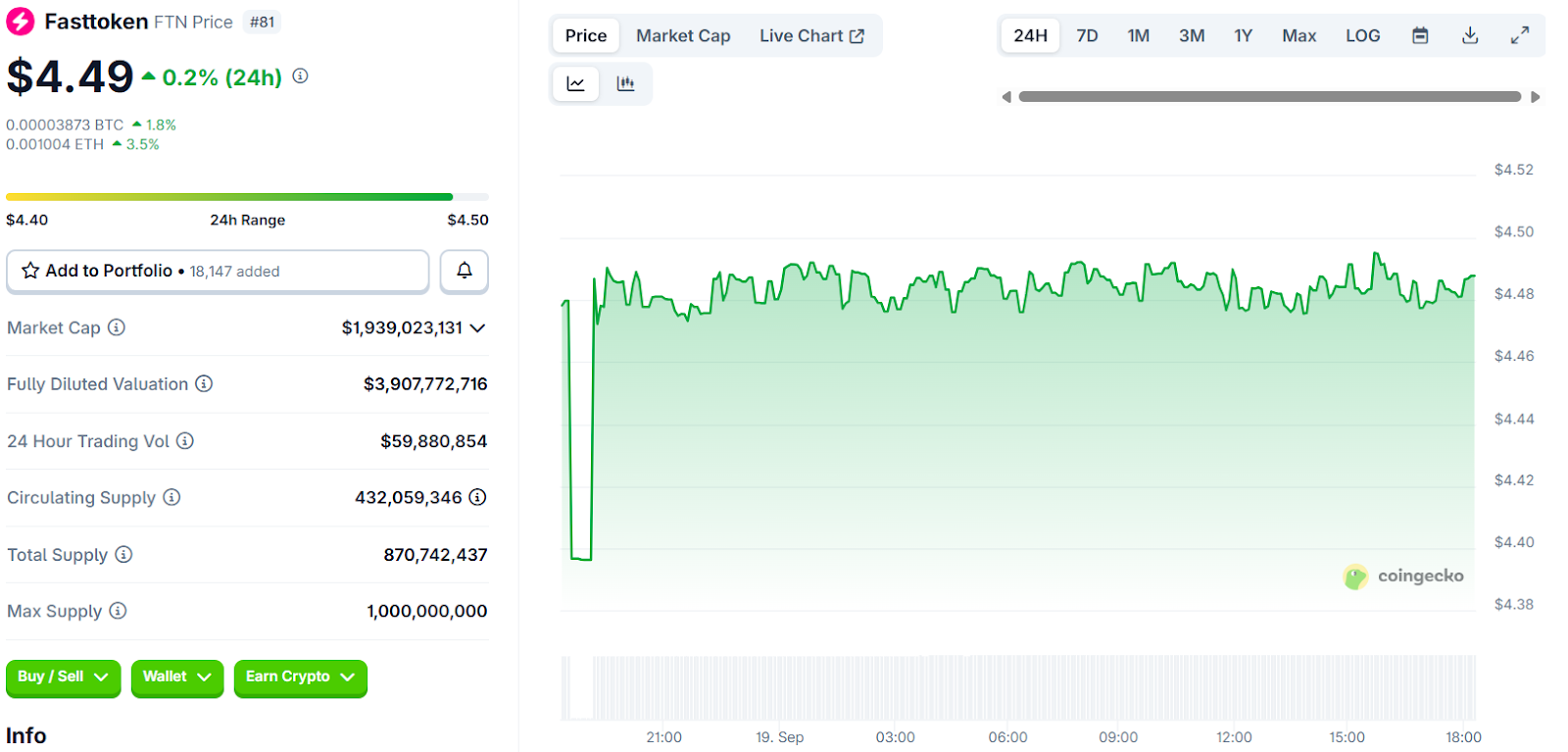Open the Earn Crypto dropdown

click(x=301, y=677)
